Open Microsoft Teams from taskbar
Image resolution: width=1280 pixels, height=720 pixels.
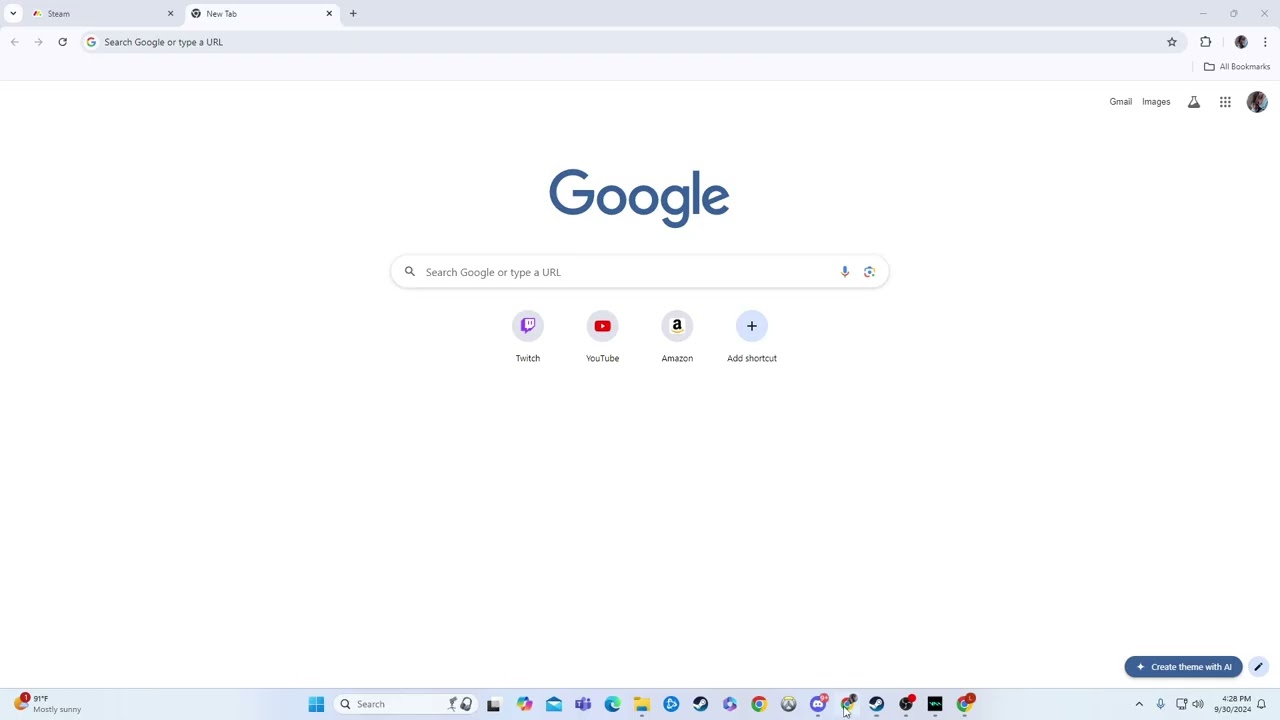coord(583,704)
